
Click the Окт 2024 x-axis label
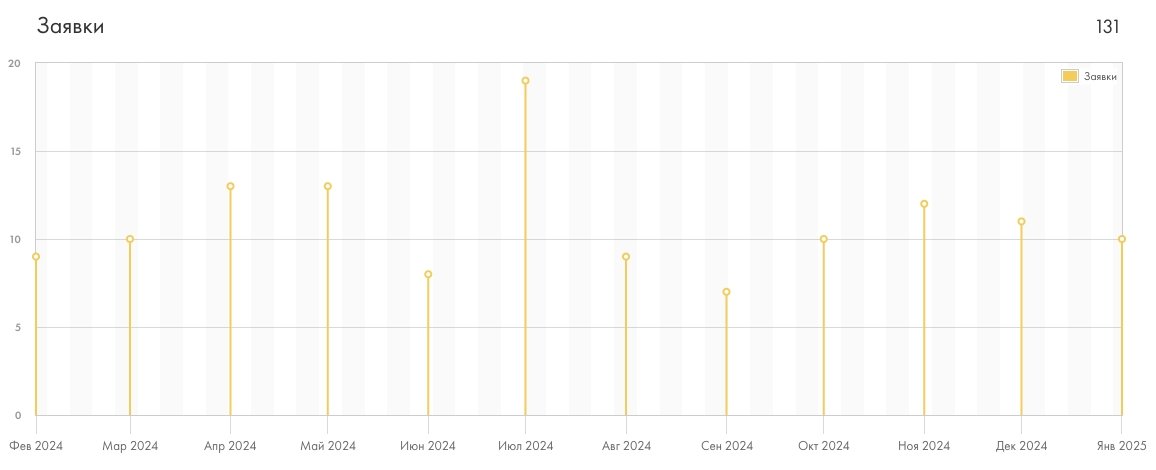(824, 446)
